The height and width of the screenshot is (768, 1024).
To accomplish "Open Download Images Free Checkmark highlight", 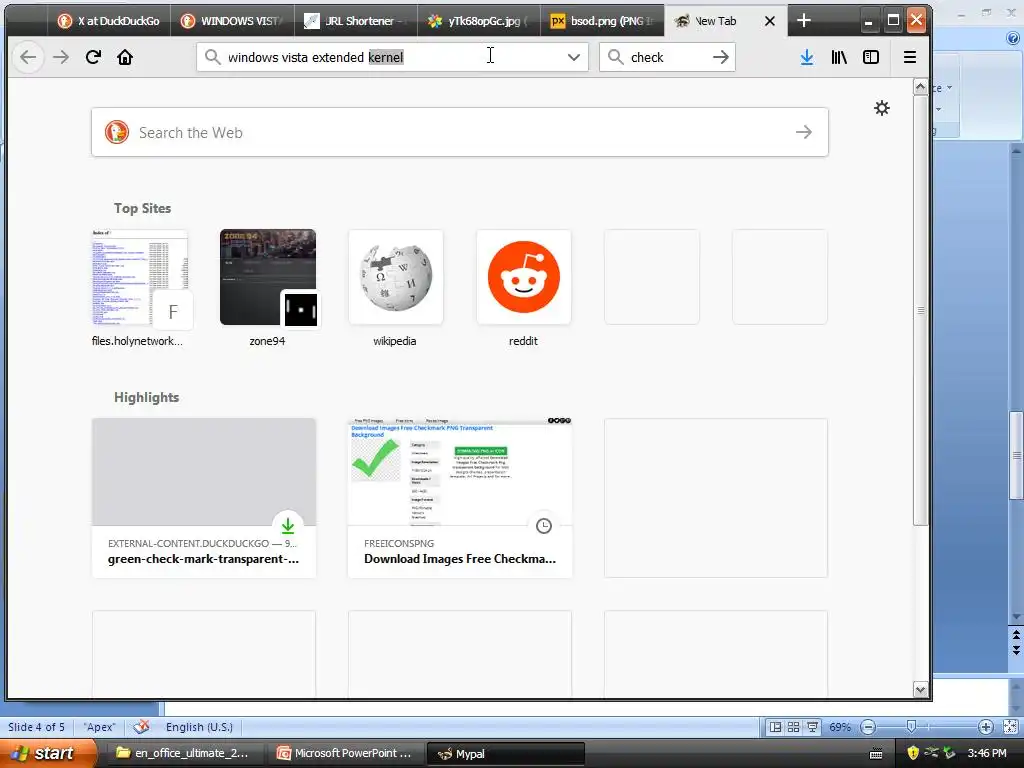I will pos(460,498).
